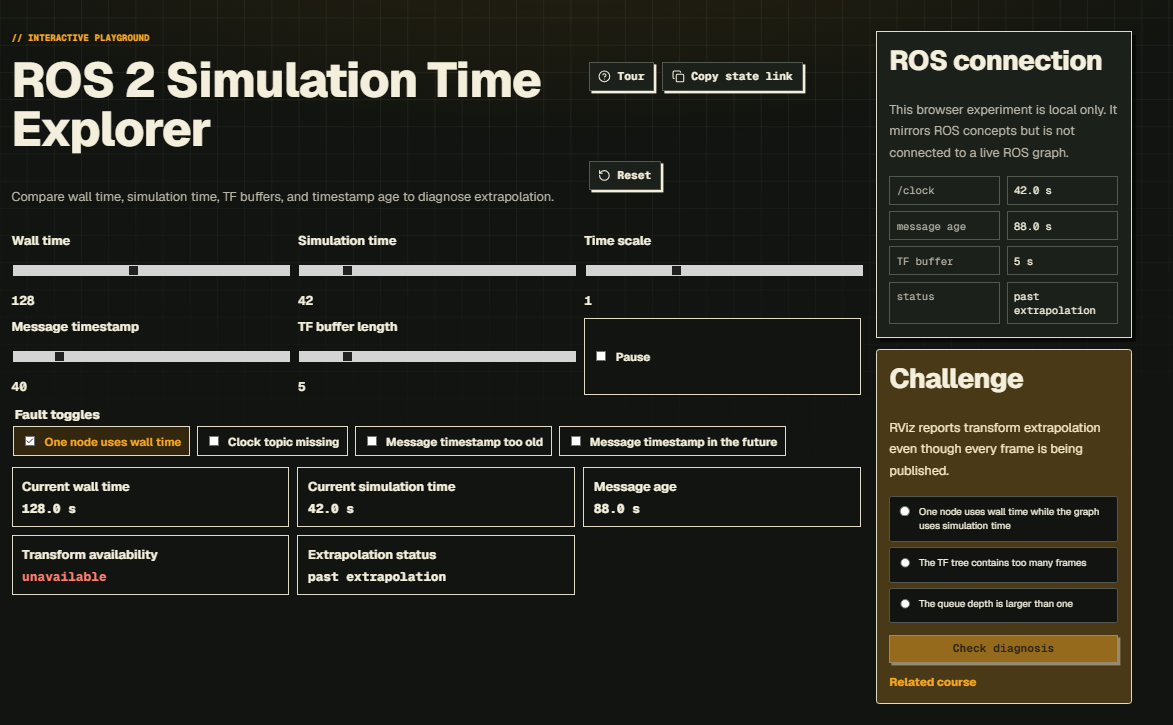The image size is (1173, 725).
Task: Click the 'TF buffer' label cell
Action: click(x=944, y=261)
